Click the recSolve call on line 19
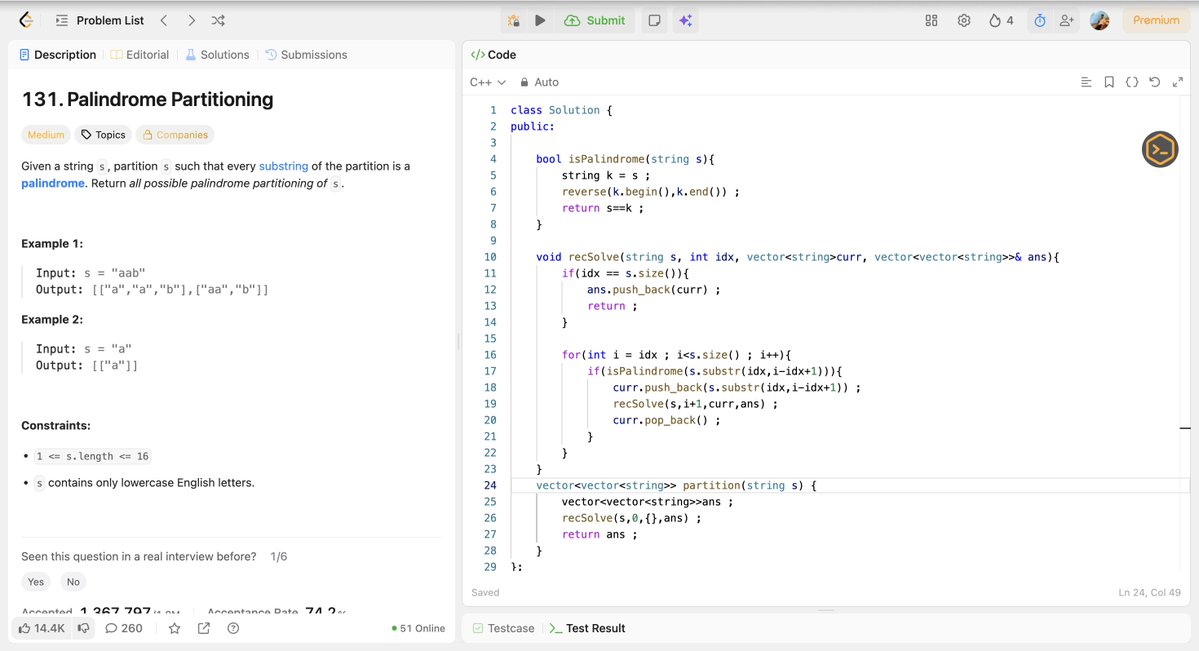Image resolution: width=1199 pixels, height=651 pixels. (695, 404)
